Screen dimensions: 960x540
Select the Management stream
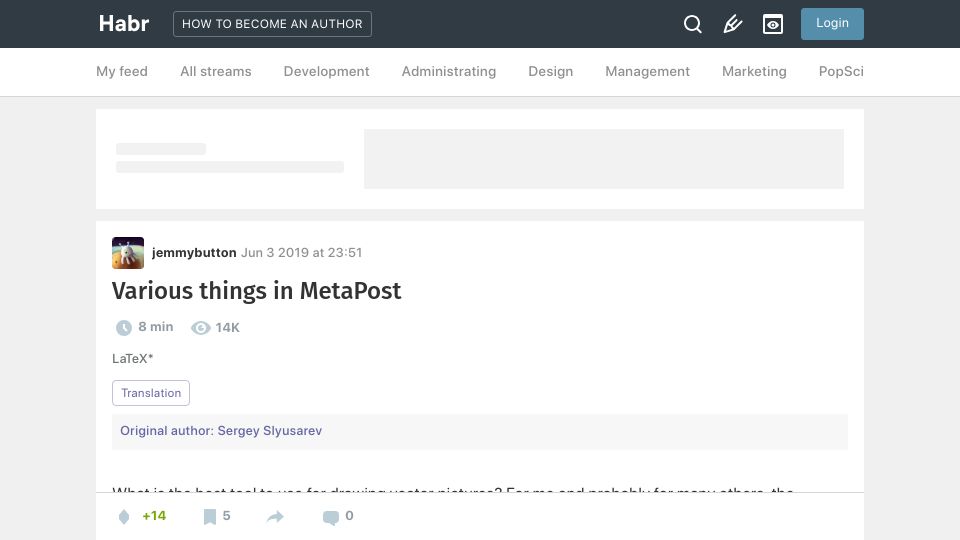pos(647,72)
